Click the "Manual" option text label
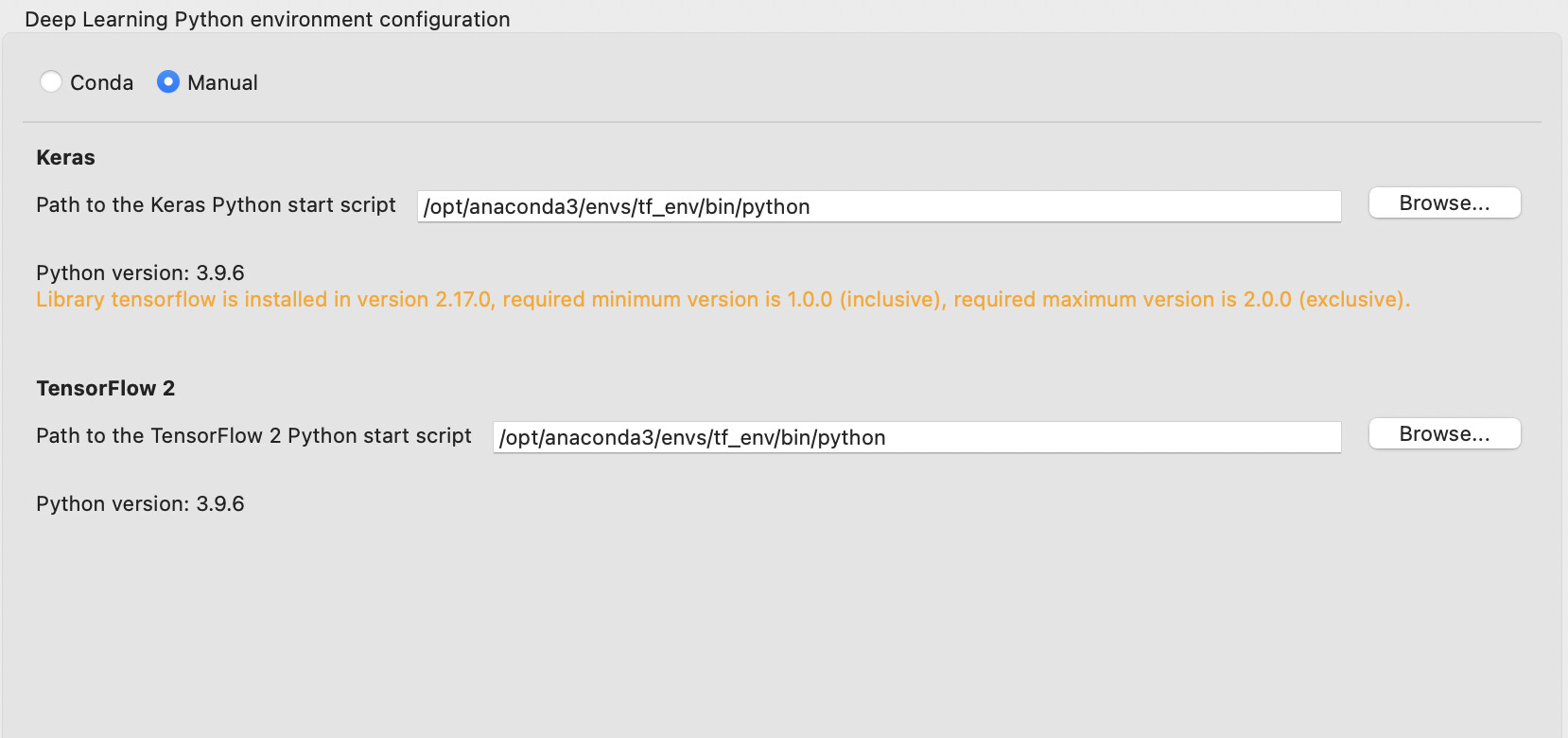 point(222,83)
